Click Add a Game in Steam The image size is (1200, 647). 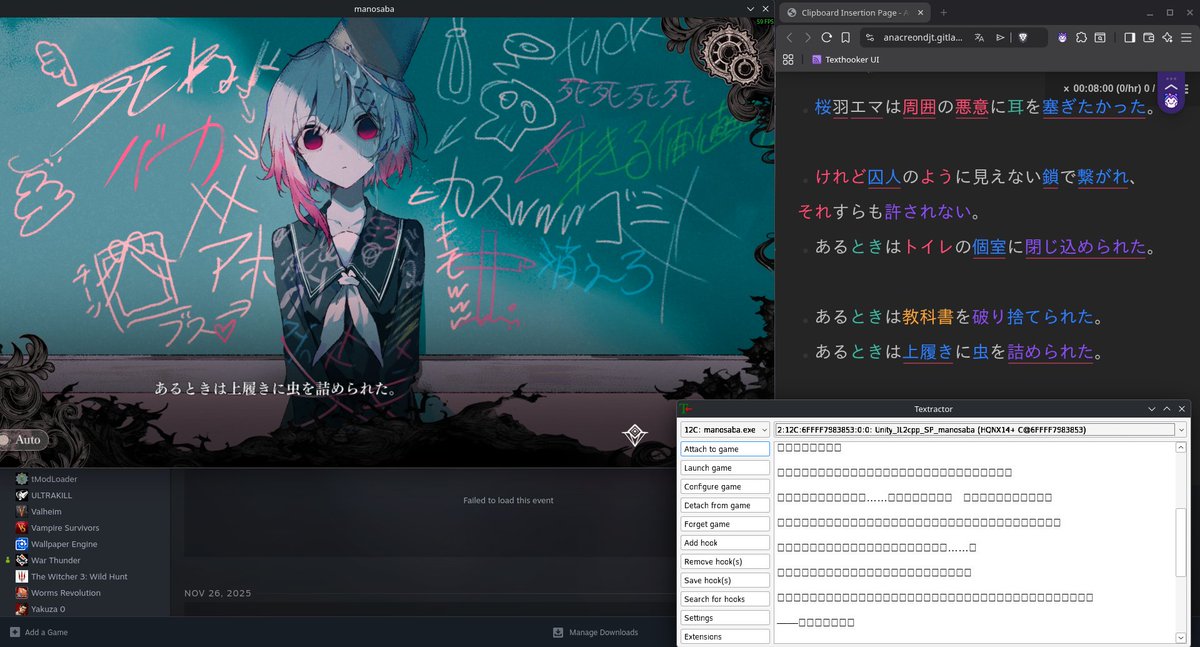pyautogui.click(x=39, y=632)
